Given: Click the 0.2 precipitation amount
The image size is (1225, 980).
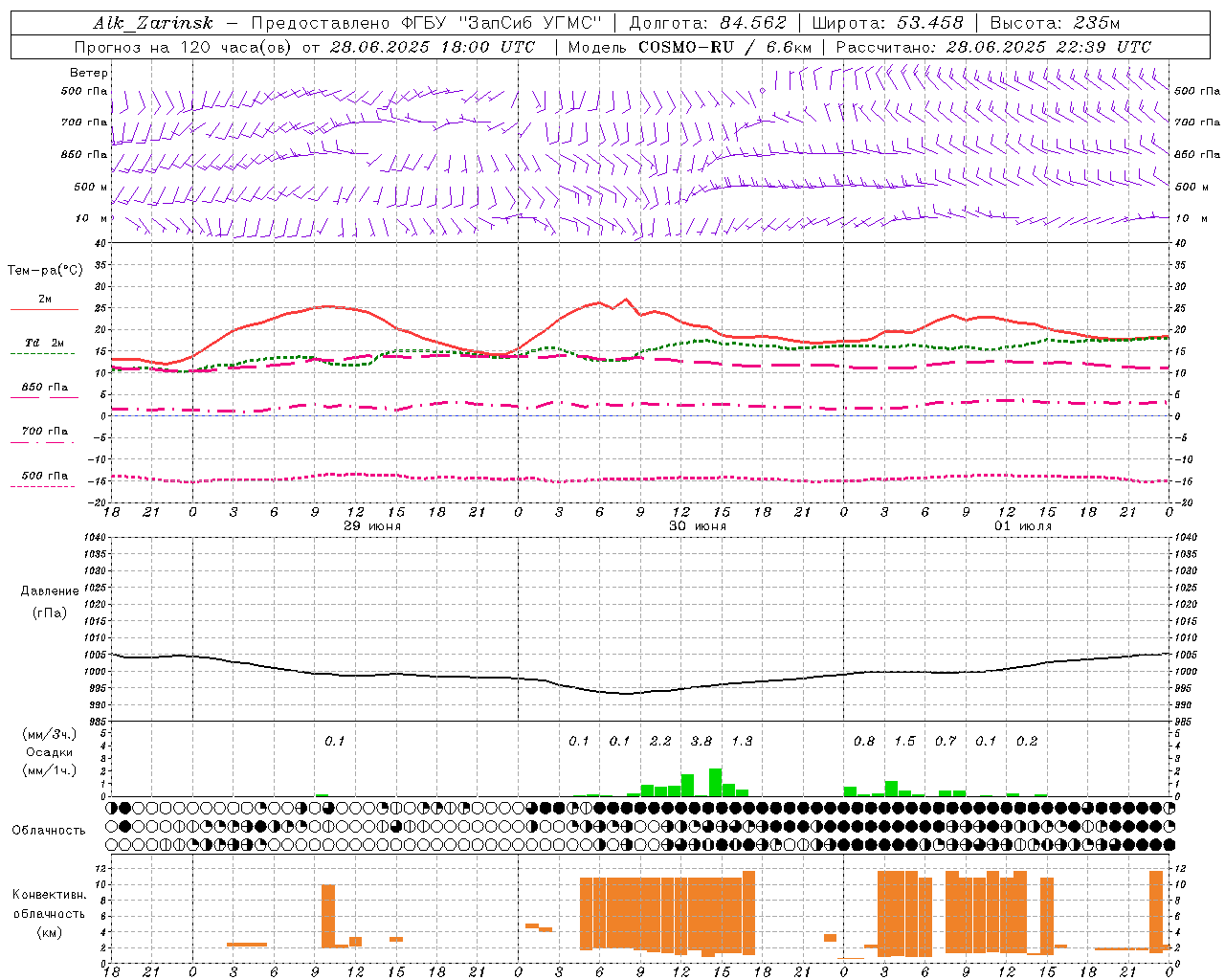Looking at the screenshot, I should (1027, 741).
